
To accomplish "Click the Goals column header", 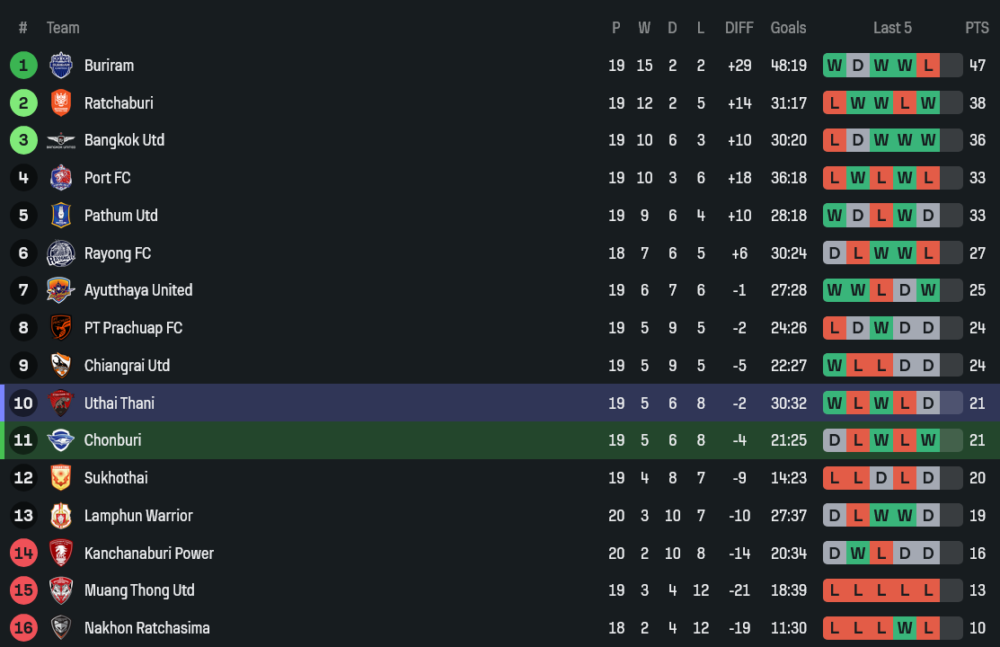I will [x=788, y=28].
